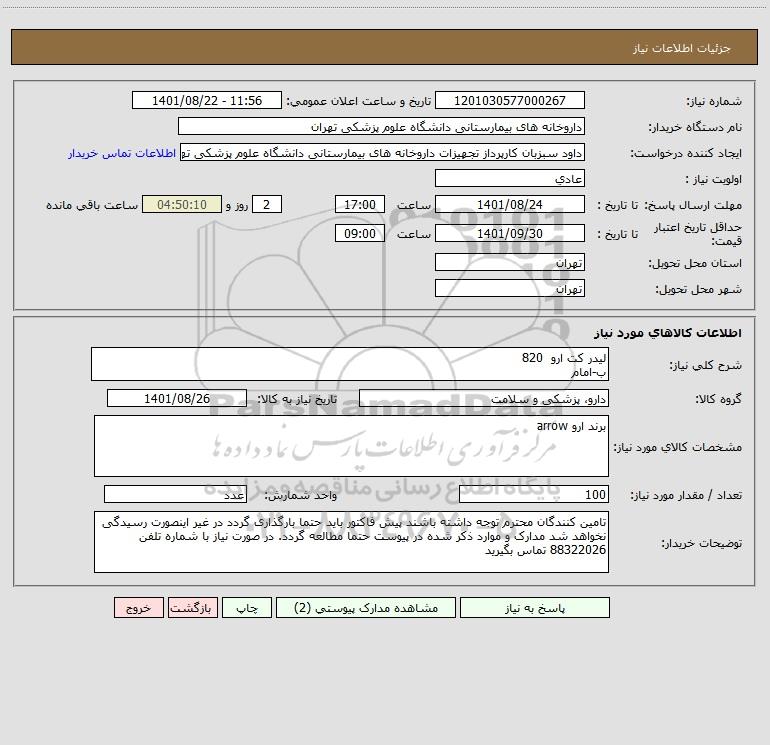This screenshot has width=770, height=745.
Task: Click the general description box لیدر کت ارو 820
Action: click(x=350, y=364)
